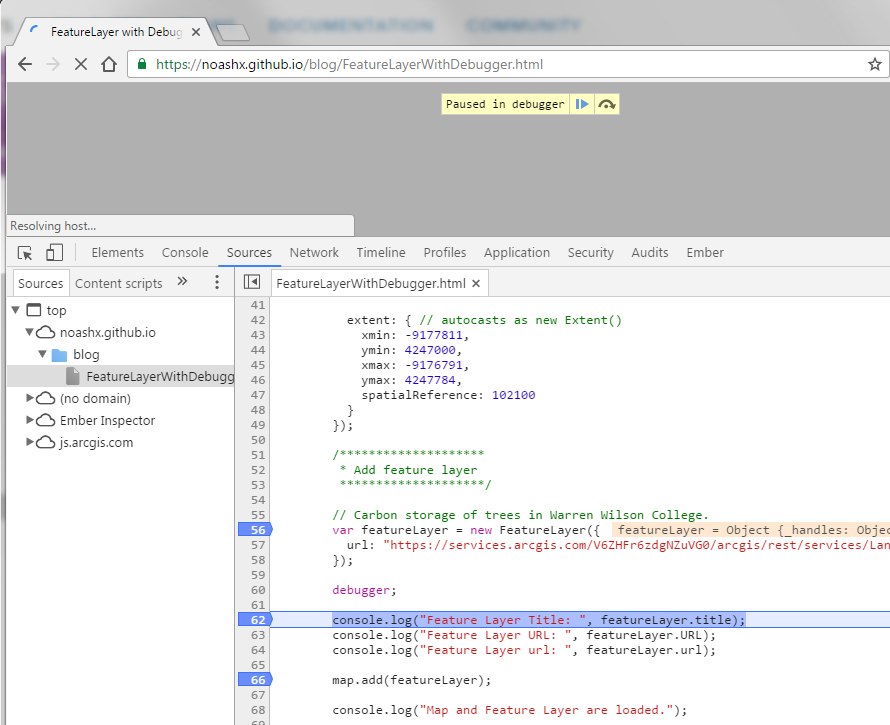The height and width of the screenshot is (725, 890).
Task: Toggle breakpoint on line 66
Action: [x=255, y=680]
